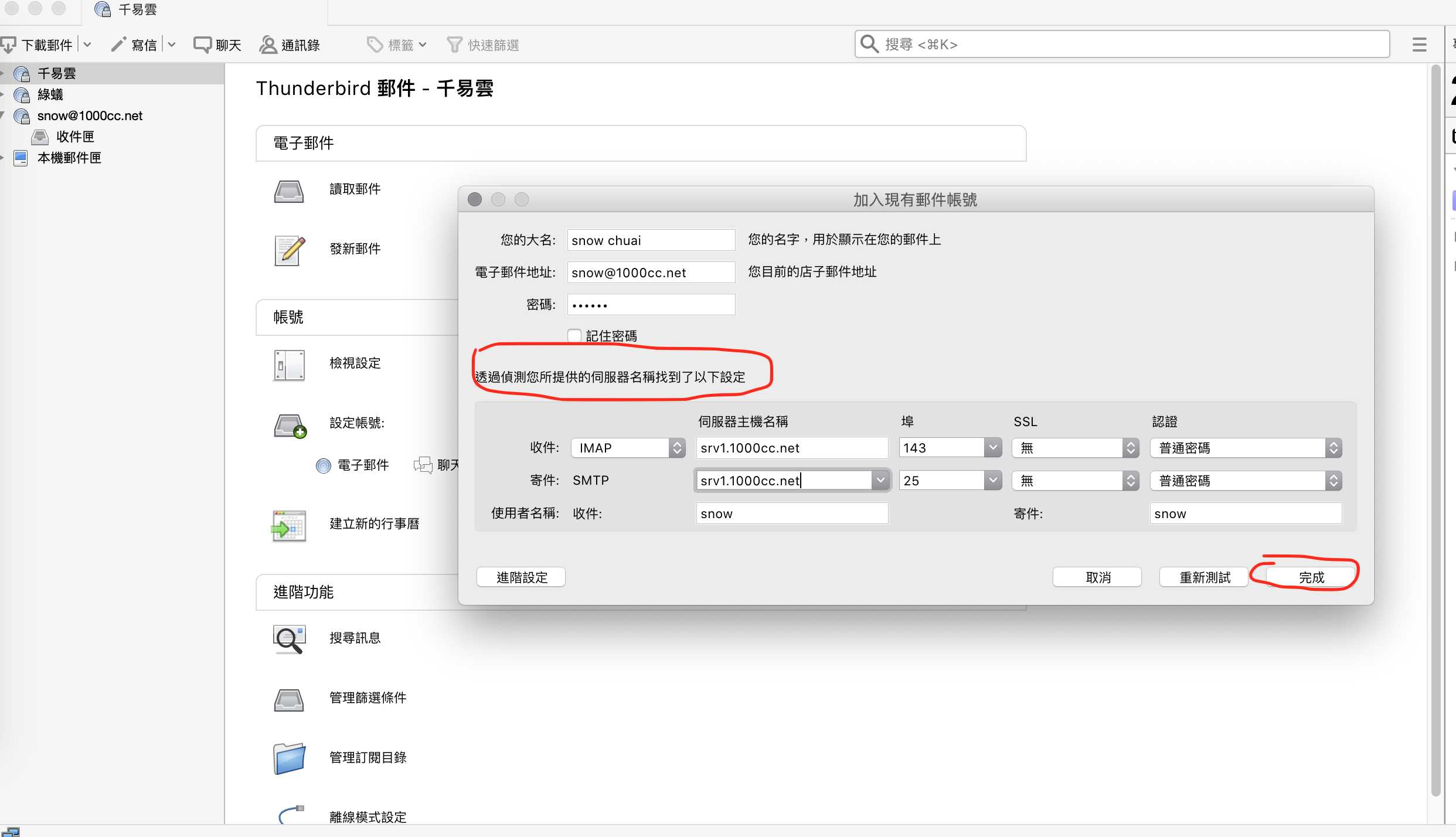Click the 寄件 username field

click(x=1246, y=513)
